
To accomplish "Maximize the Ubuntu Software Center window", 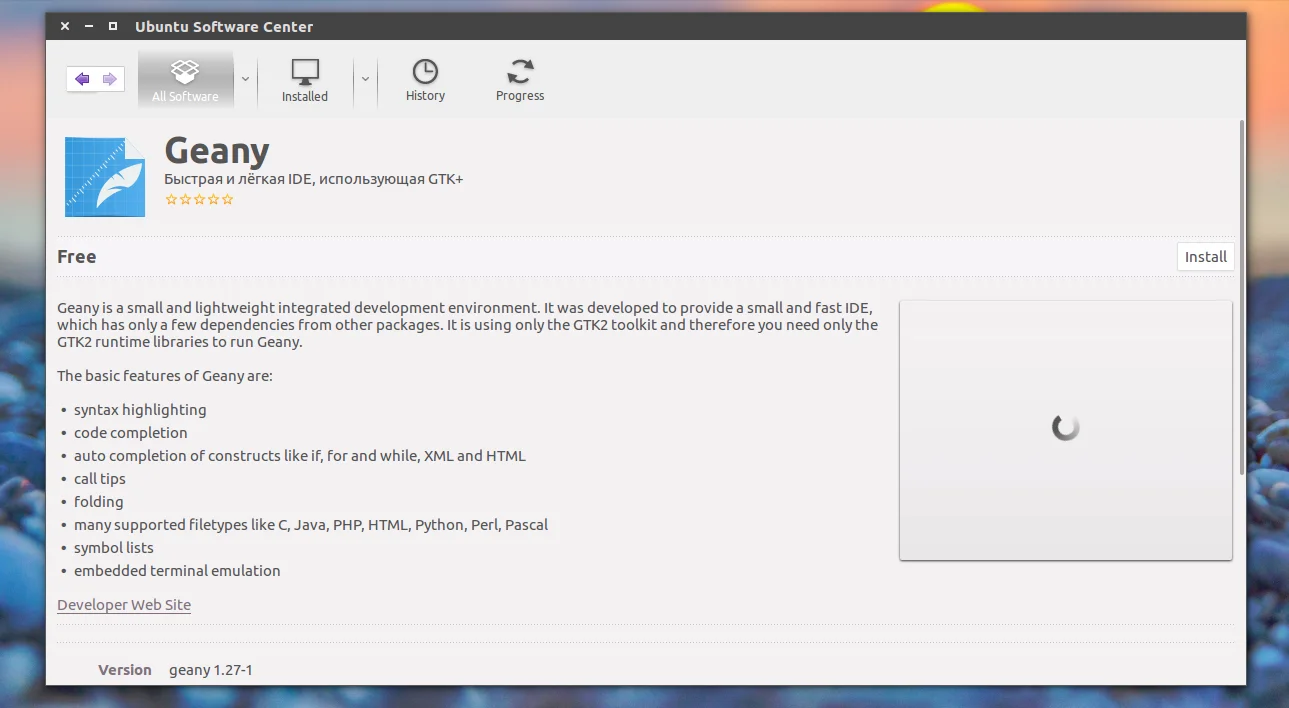I will tap(113, 27).
